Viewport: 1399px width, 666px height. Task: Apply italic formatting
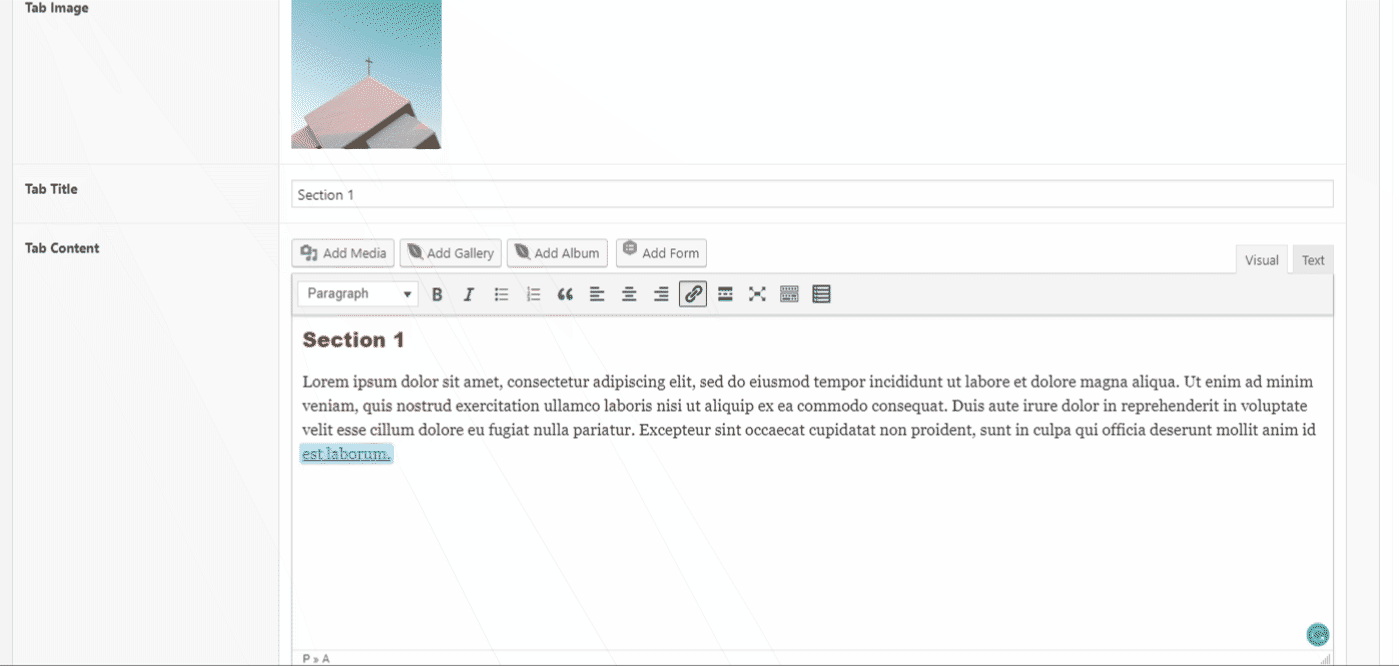(468, 294)
